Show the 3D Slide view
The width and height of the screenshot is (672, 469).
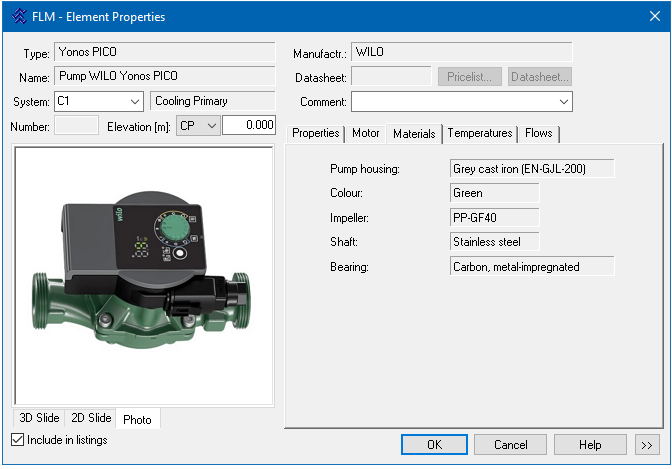[39, 418]
